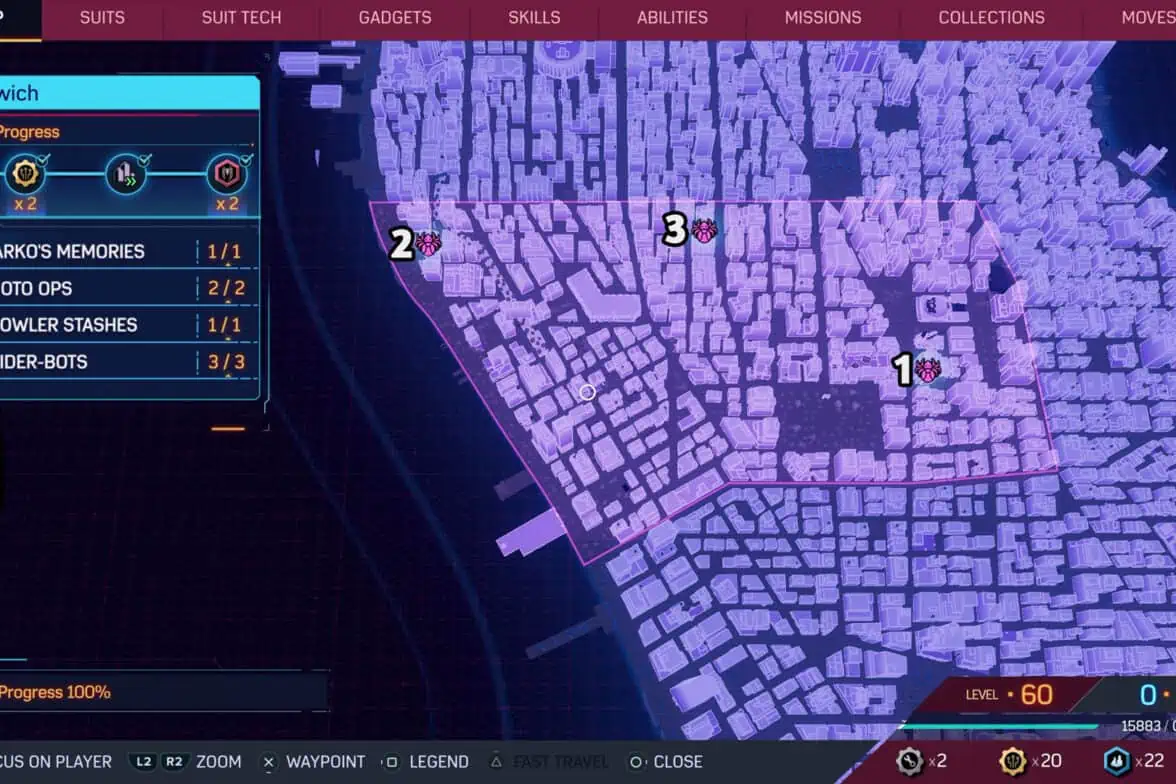Click the square button legend icon
The image size is (1176, 784).
coord(392,761)
